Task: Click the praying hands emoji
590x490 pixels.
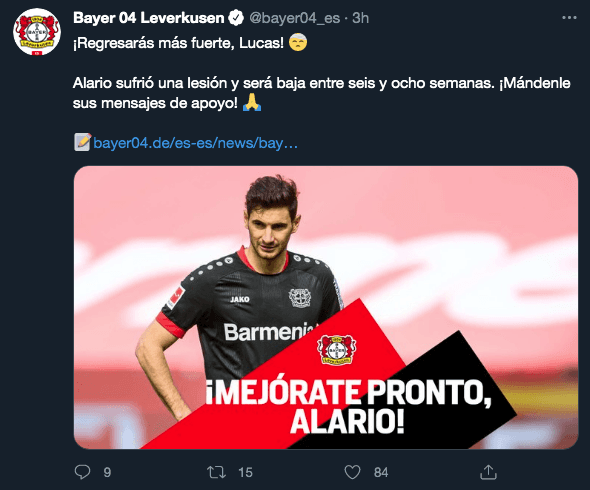Action: click(252, 102)
